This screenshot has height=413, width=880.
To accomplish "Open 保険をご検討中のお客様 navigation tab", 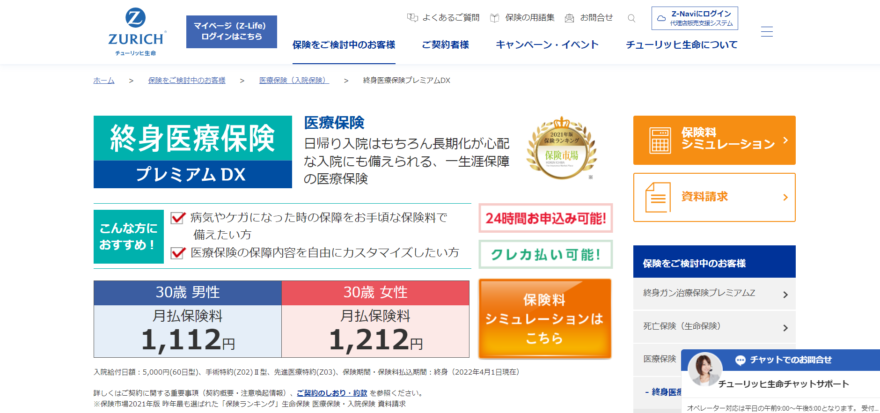I will [x=344, y=45].
